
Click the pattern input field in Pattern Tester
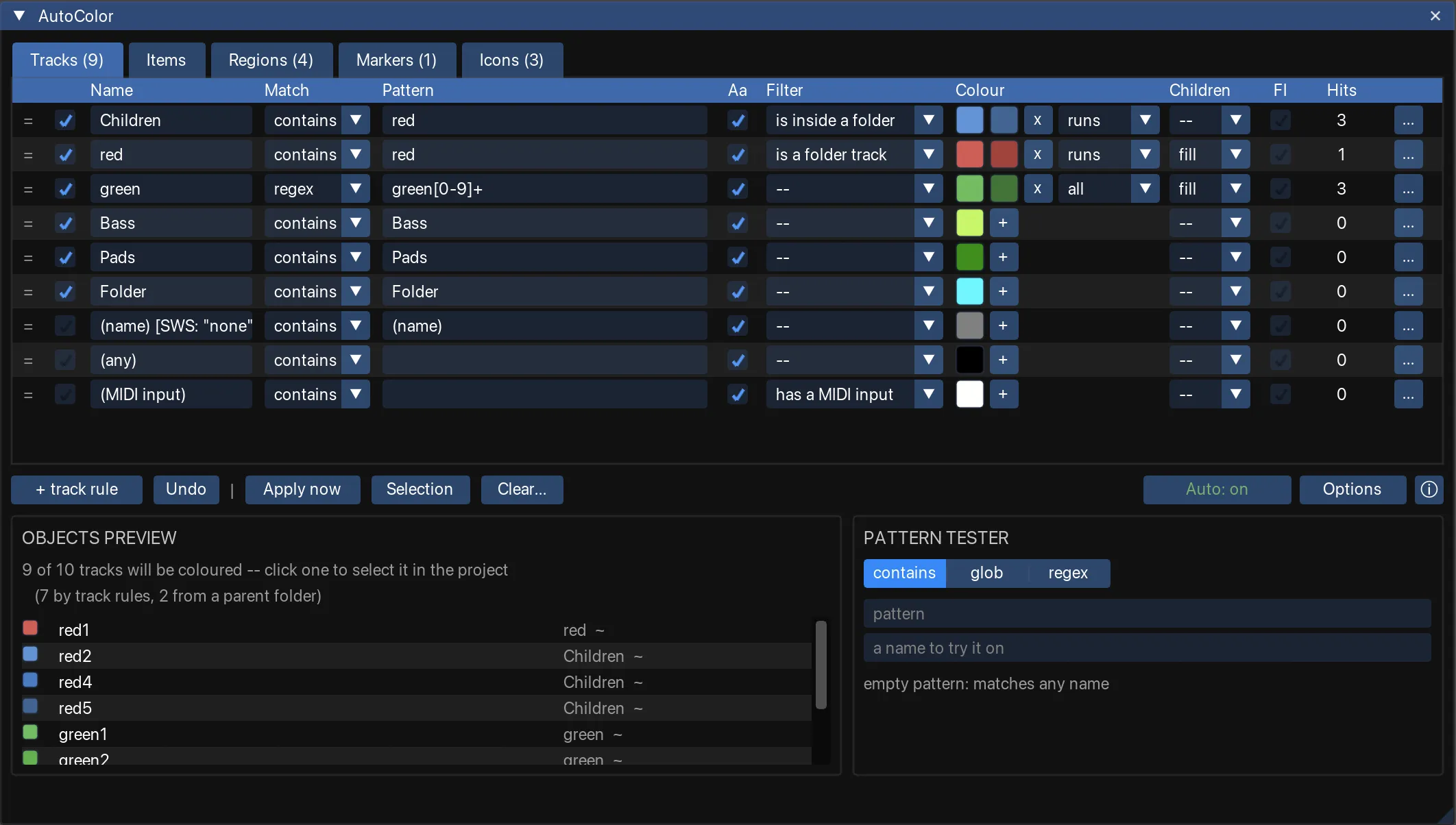point(1148,614)
